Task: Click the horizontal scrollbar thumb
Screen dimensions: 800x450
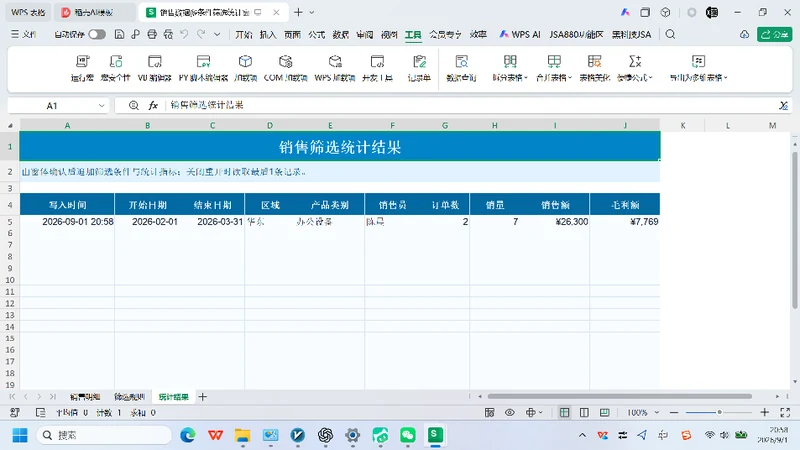Action: pos(619,396)
